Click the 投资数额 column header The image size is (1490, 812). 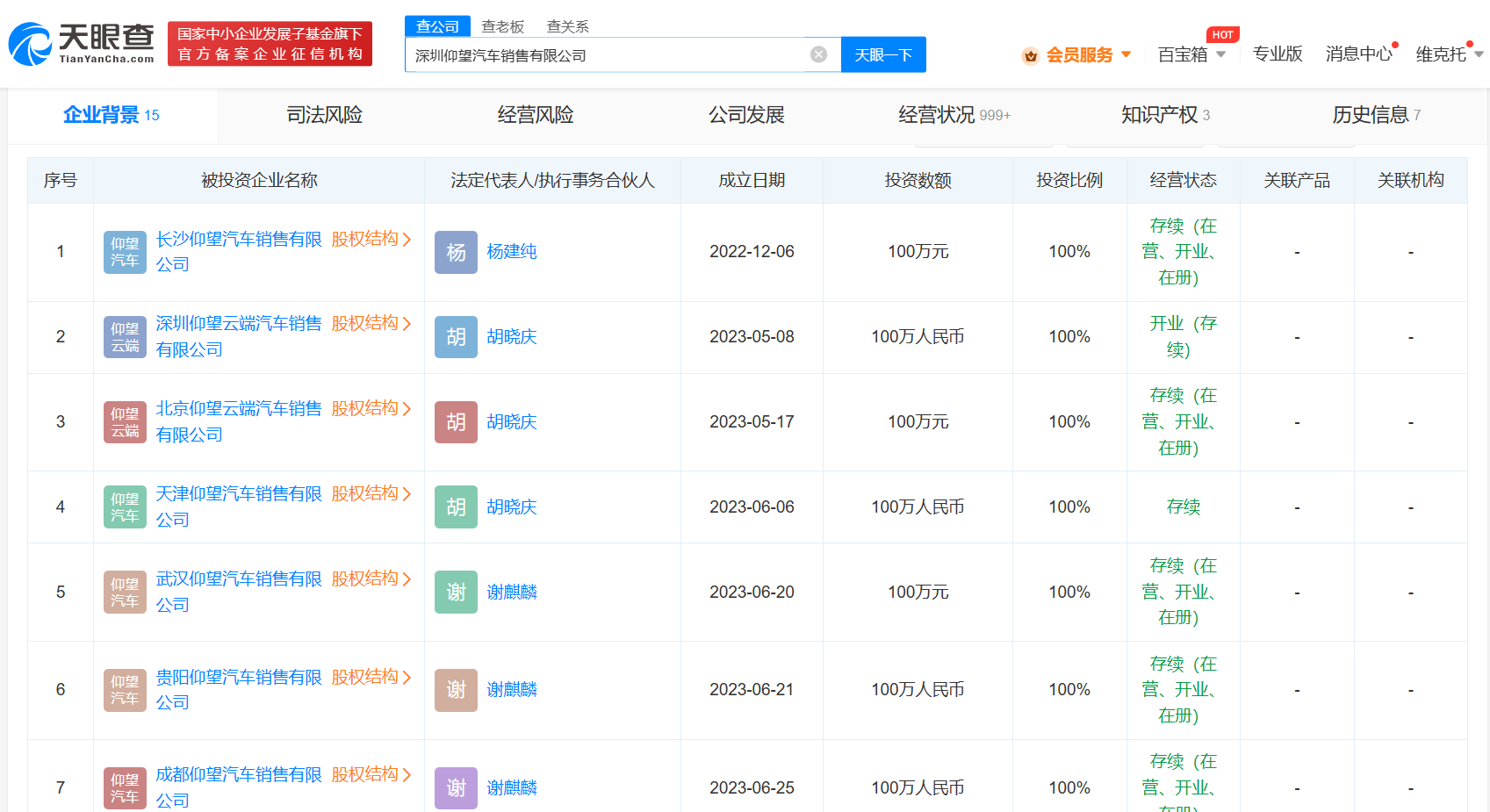[918, 180]
